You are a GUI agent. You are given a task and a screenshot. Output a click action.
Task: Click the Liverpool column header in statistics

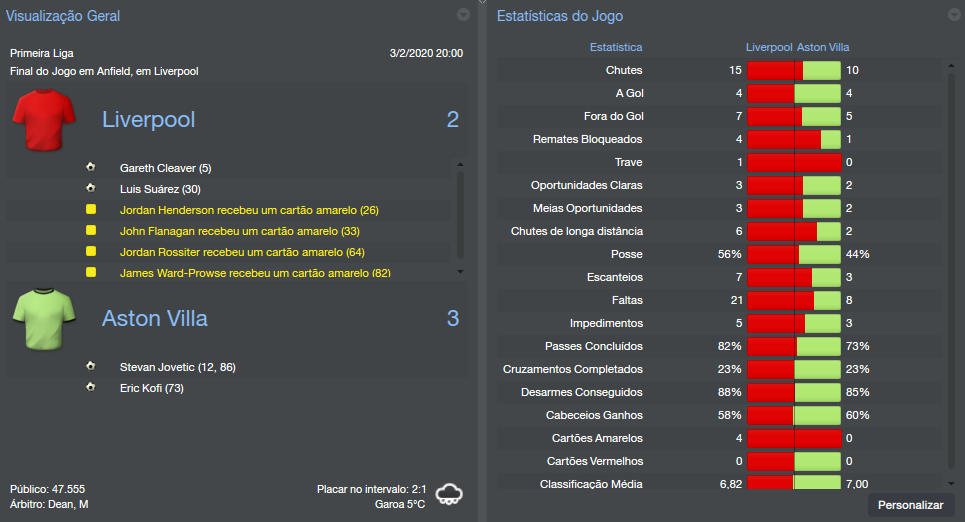click(x=769, y=47)
